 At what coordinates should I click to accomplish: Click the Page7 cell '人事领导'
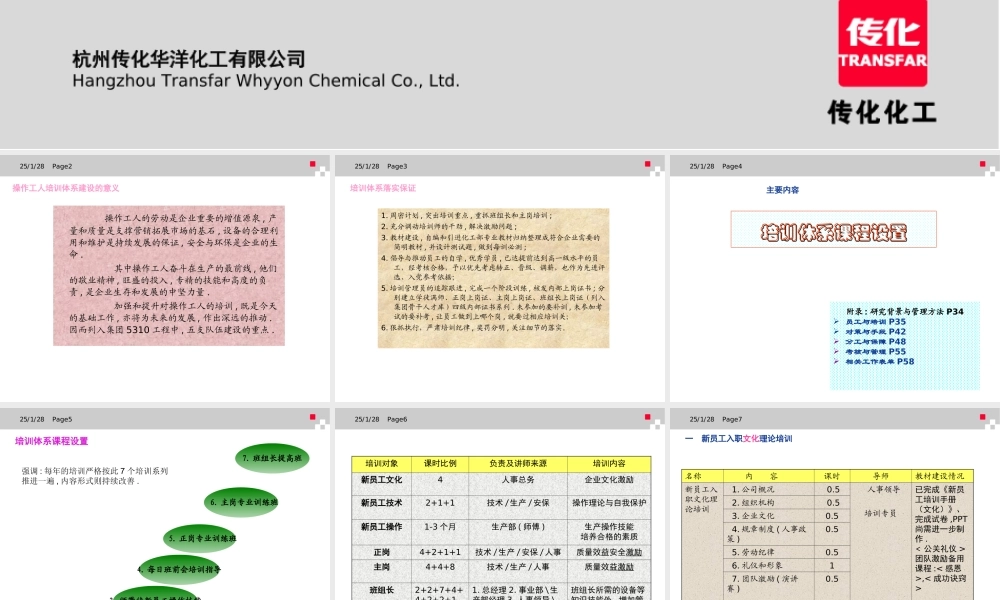(x=883, y=490)
